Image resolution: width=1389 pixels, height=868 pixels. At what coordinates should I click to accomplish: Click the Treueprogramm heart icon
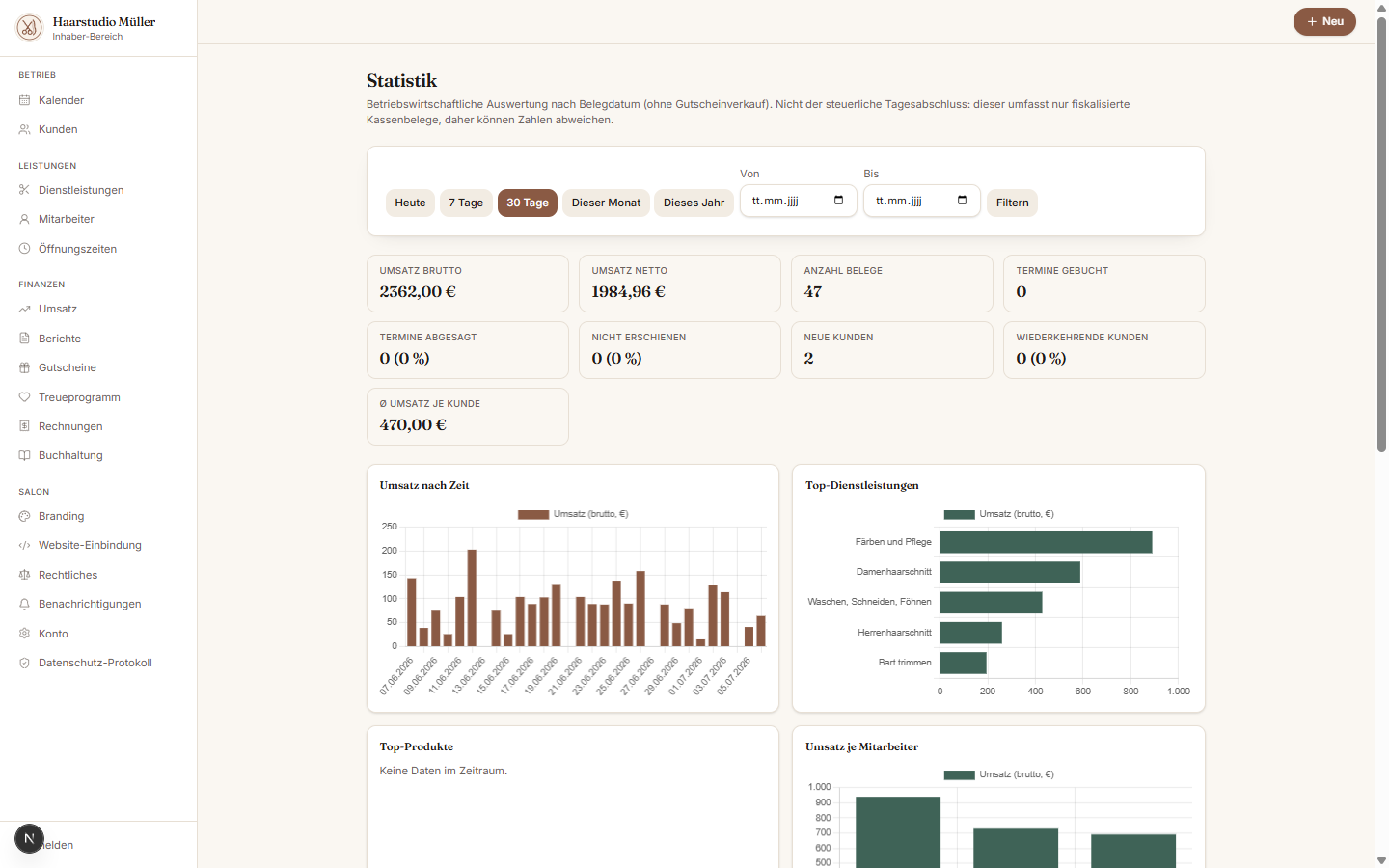pos(25,397)
